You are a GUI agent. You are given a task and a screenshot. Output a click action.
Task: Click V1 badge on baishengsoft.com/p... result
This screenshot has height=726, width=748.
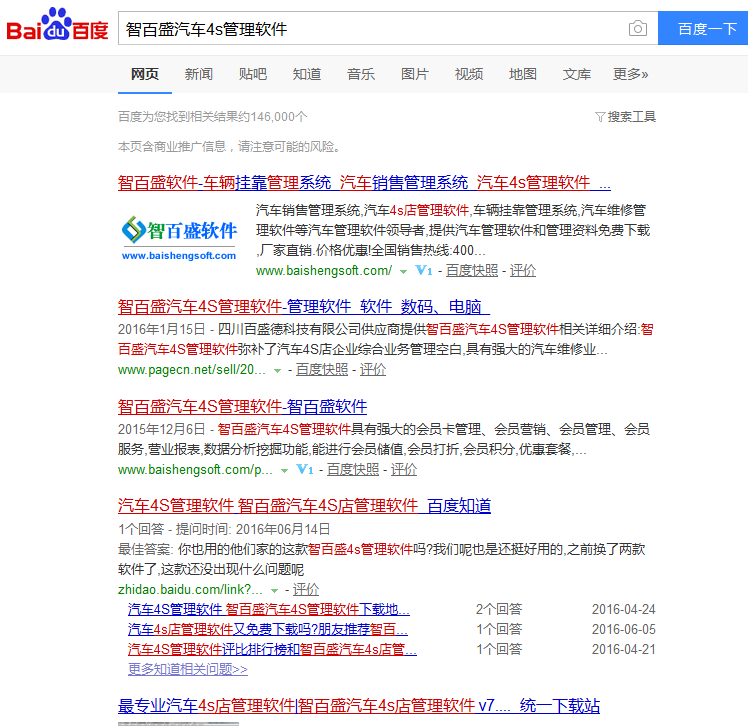[x=305, y=469]
